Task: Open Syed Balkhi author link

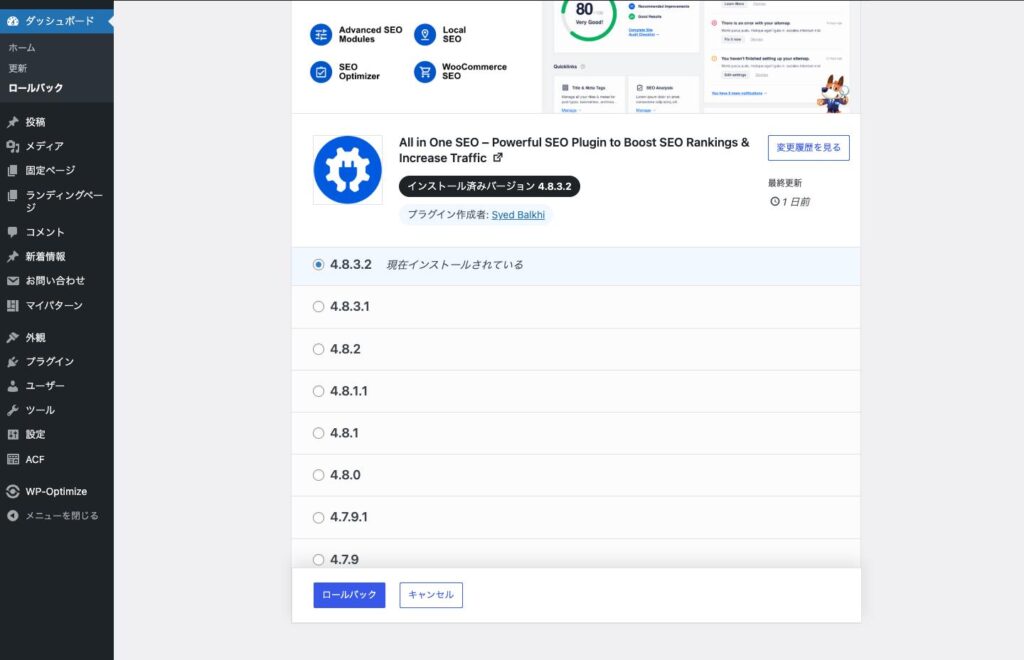Action: (518, 215)
